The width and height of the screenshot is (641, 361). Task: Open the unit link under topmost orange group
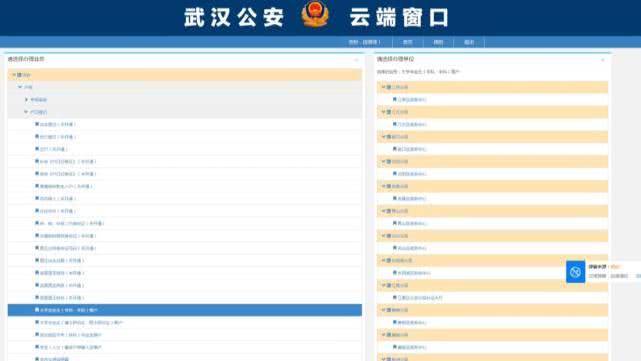[412, 100]
